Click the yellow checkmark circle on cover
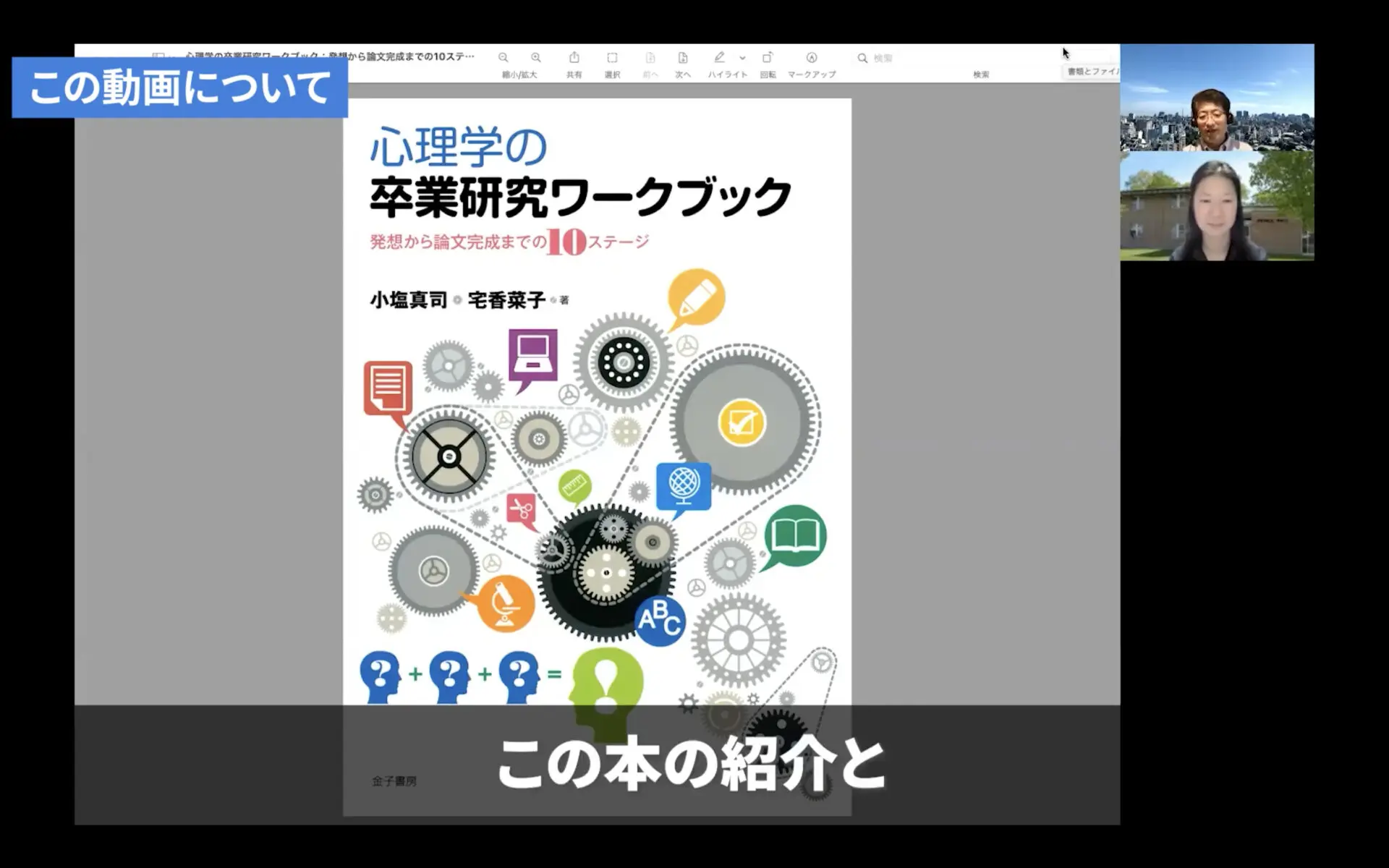This screenshot has height=868, width=1389. coord(742,422)
